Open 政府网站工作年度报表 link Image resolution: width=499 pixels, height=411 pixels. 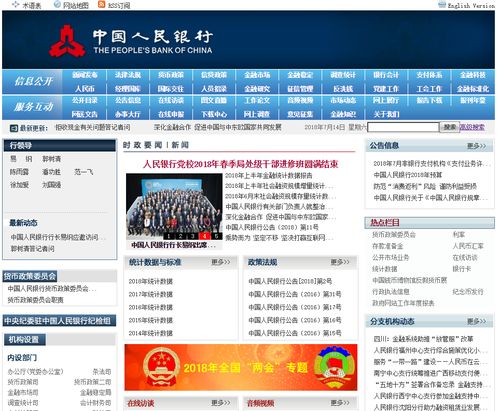403,303
